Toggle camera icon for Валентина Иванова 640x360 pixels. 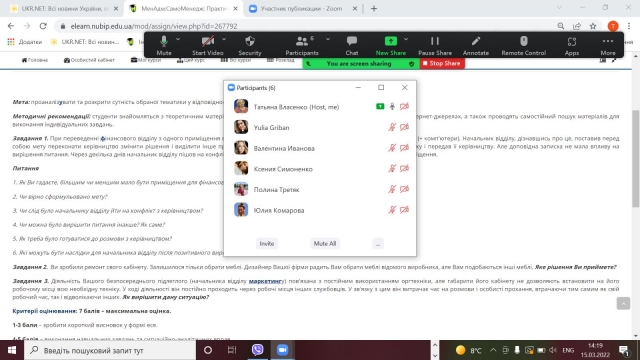[404, 148]
